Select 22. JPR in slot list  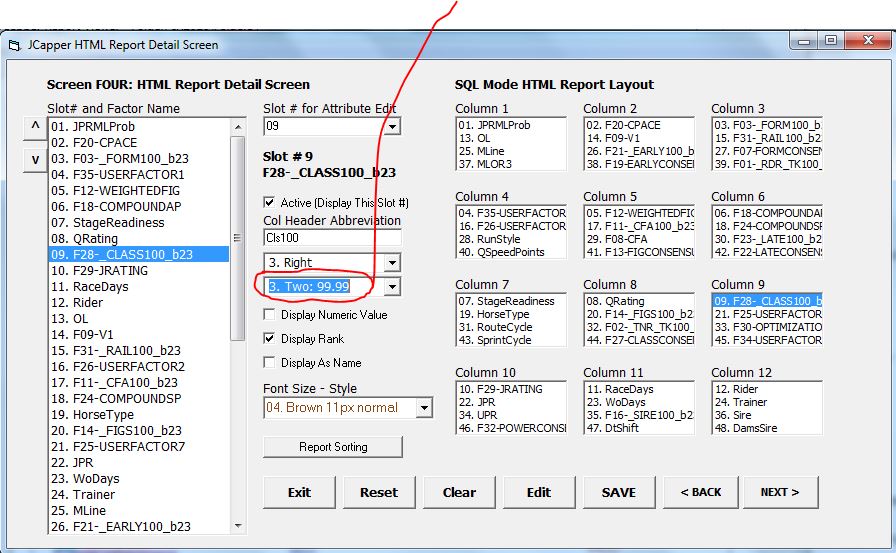pos(139,463)
